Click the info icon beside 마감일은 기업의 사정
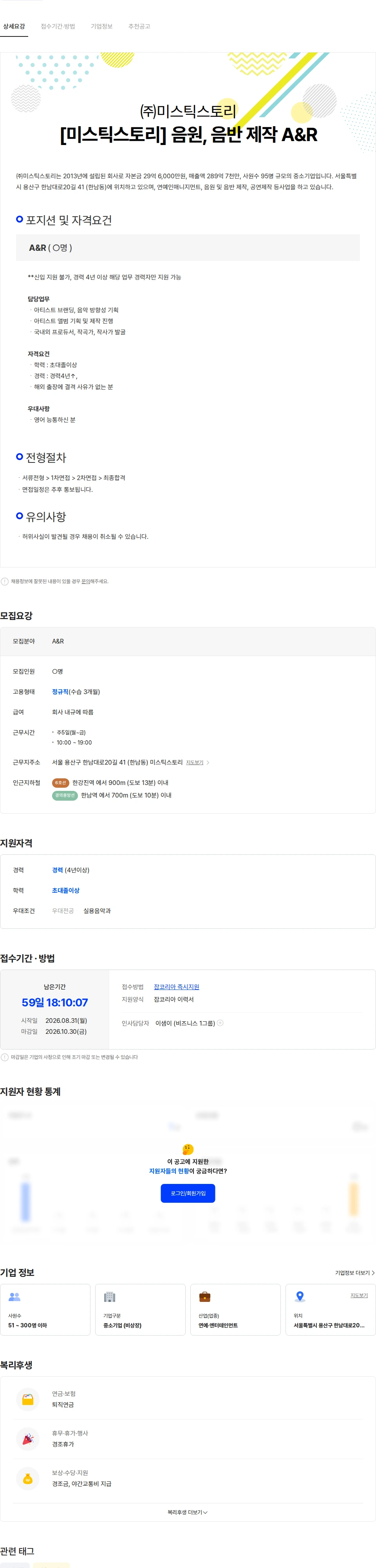376x1568 pixels. [x=5, y=1057]
